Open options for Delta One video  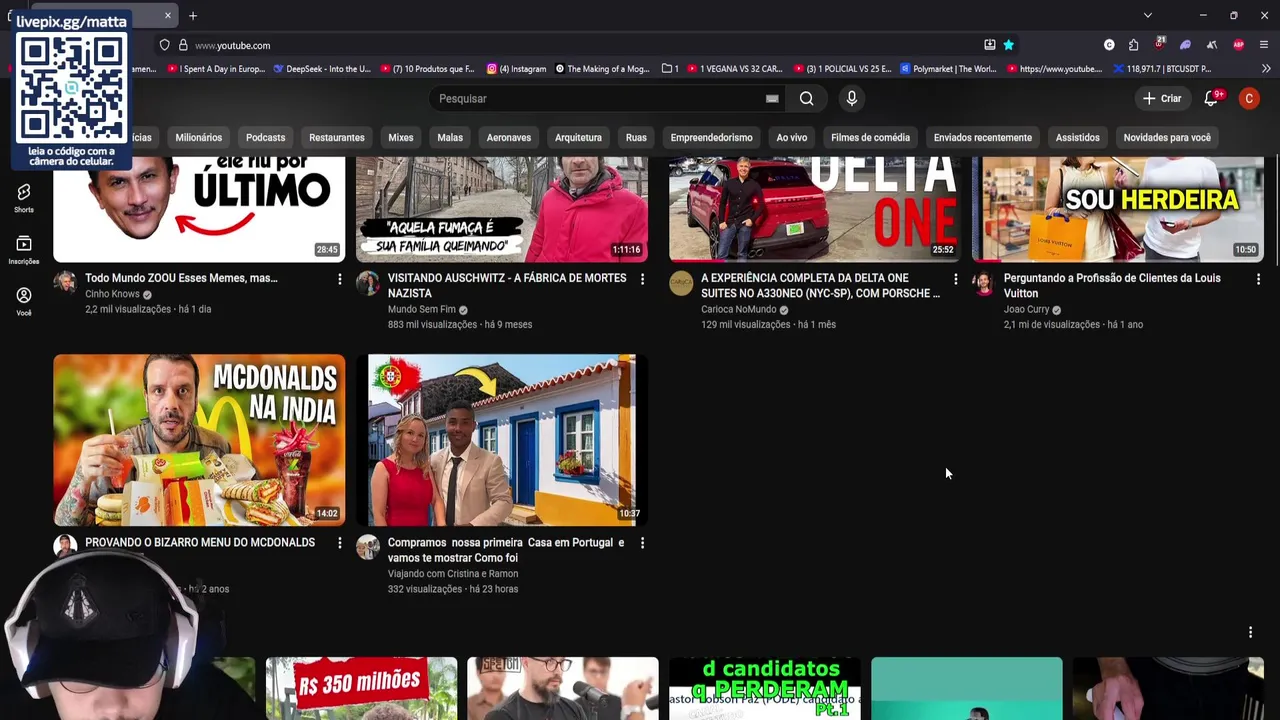pos(955,279)
